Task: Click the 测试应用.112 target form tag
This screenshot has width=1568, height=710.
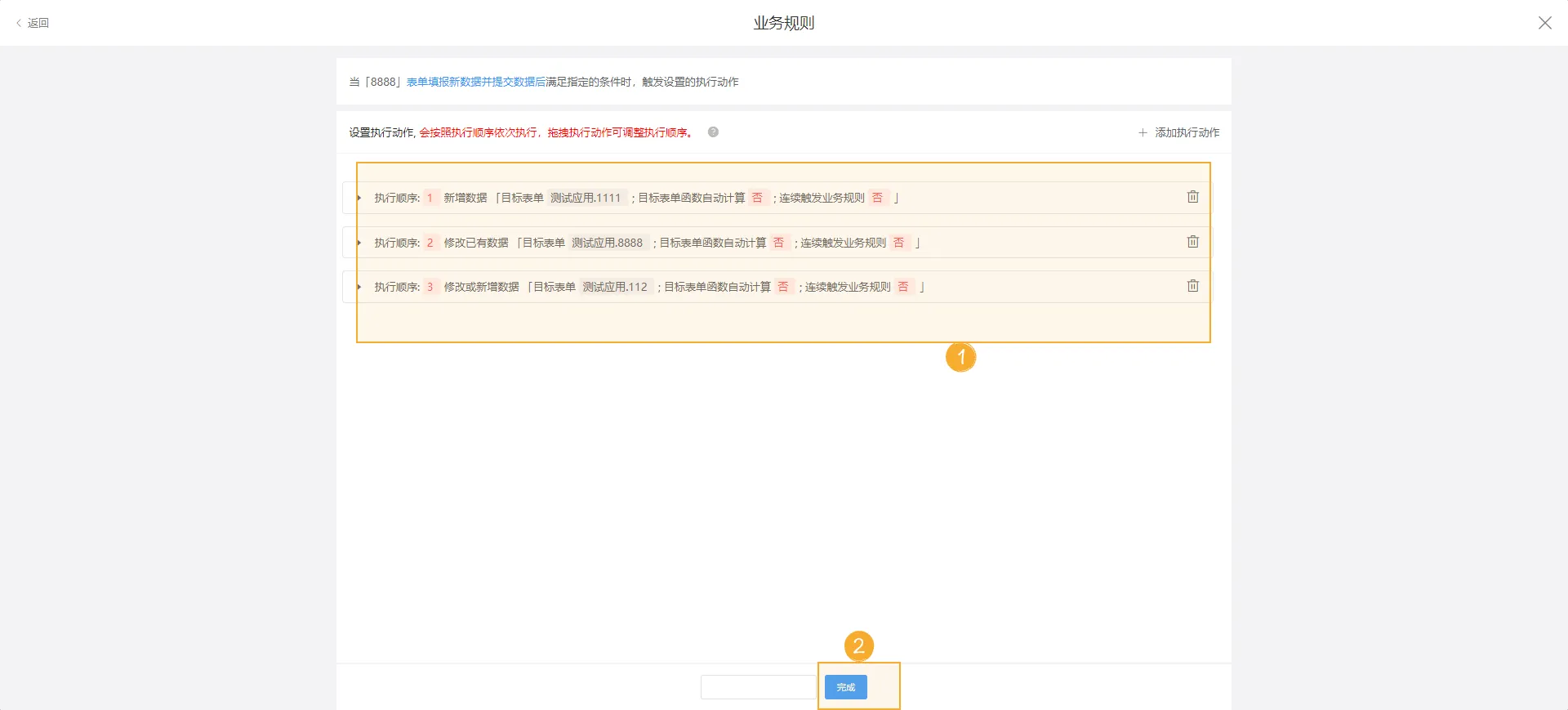Action: click(x=614, y=287)
